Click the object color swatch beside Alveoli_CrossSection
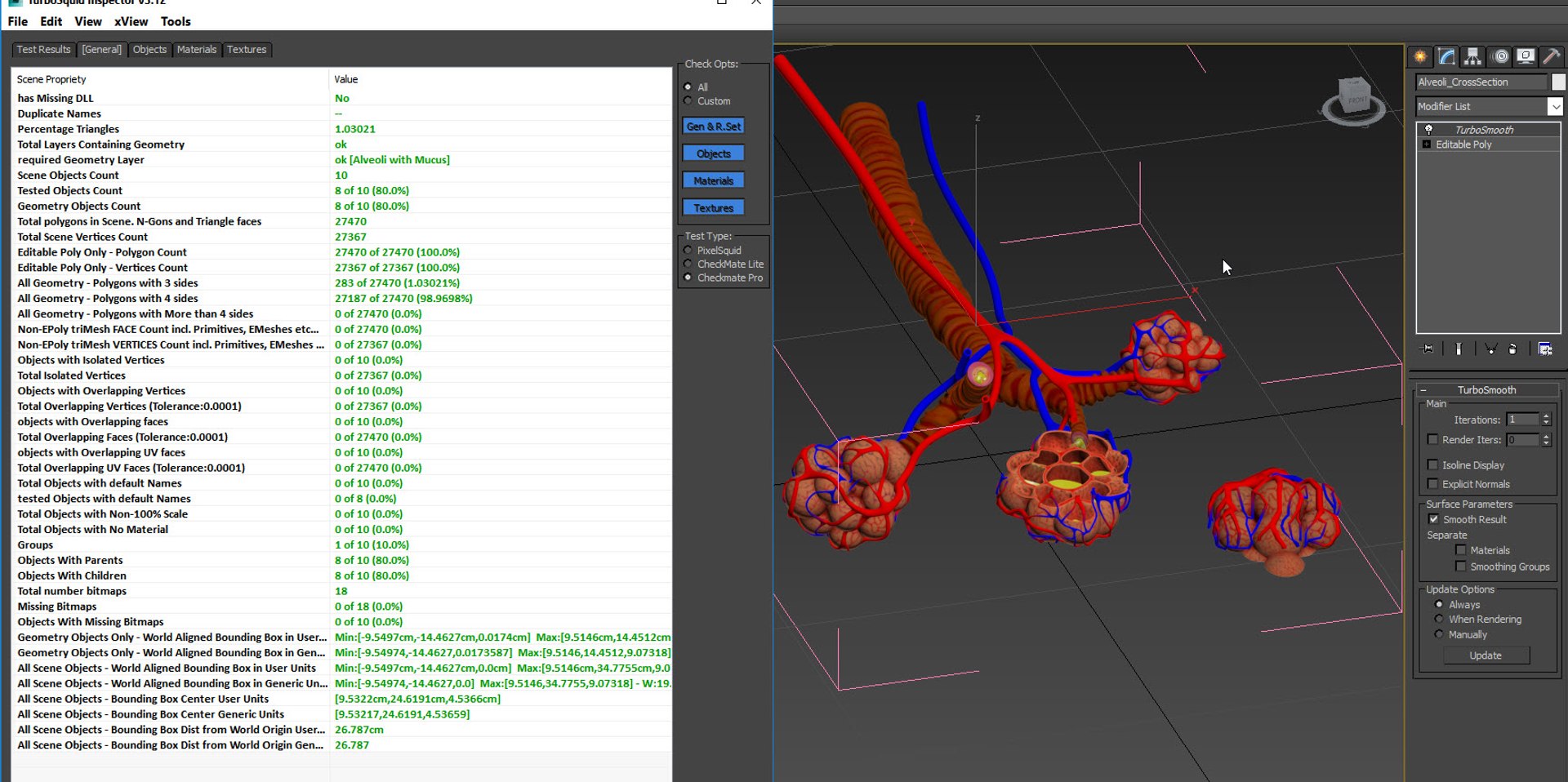Viewport: 1568px width, 782px height. click(1558, 82)
